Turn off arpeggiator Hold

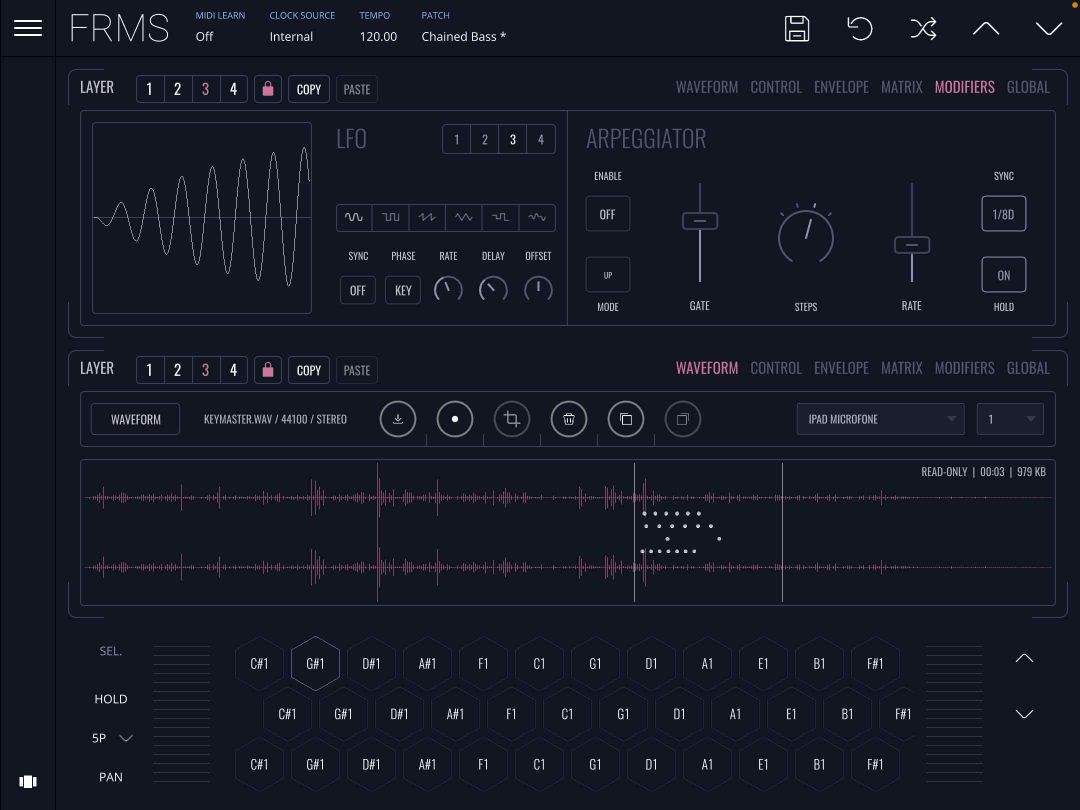coord(1003,274)
